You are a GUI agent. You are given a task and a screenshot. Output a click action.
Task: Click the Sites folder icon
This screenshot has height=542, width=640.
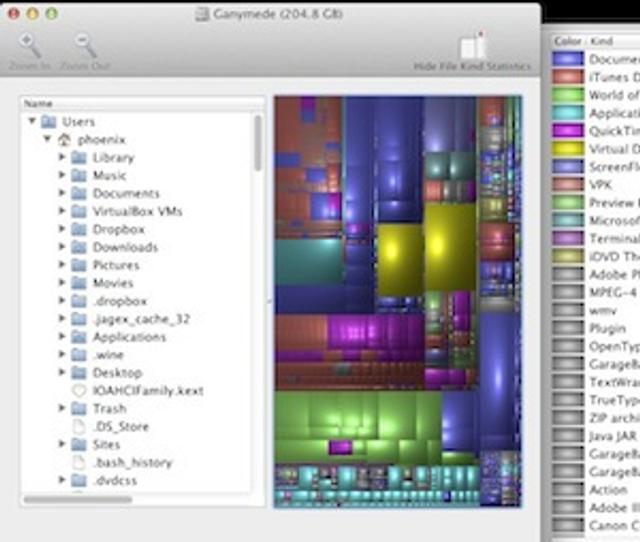point(79,445)
